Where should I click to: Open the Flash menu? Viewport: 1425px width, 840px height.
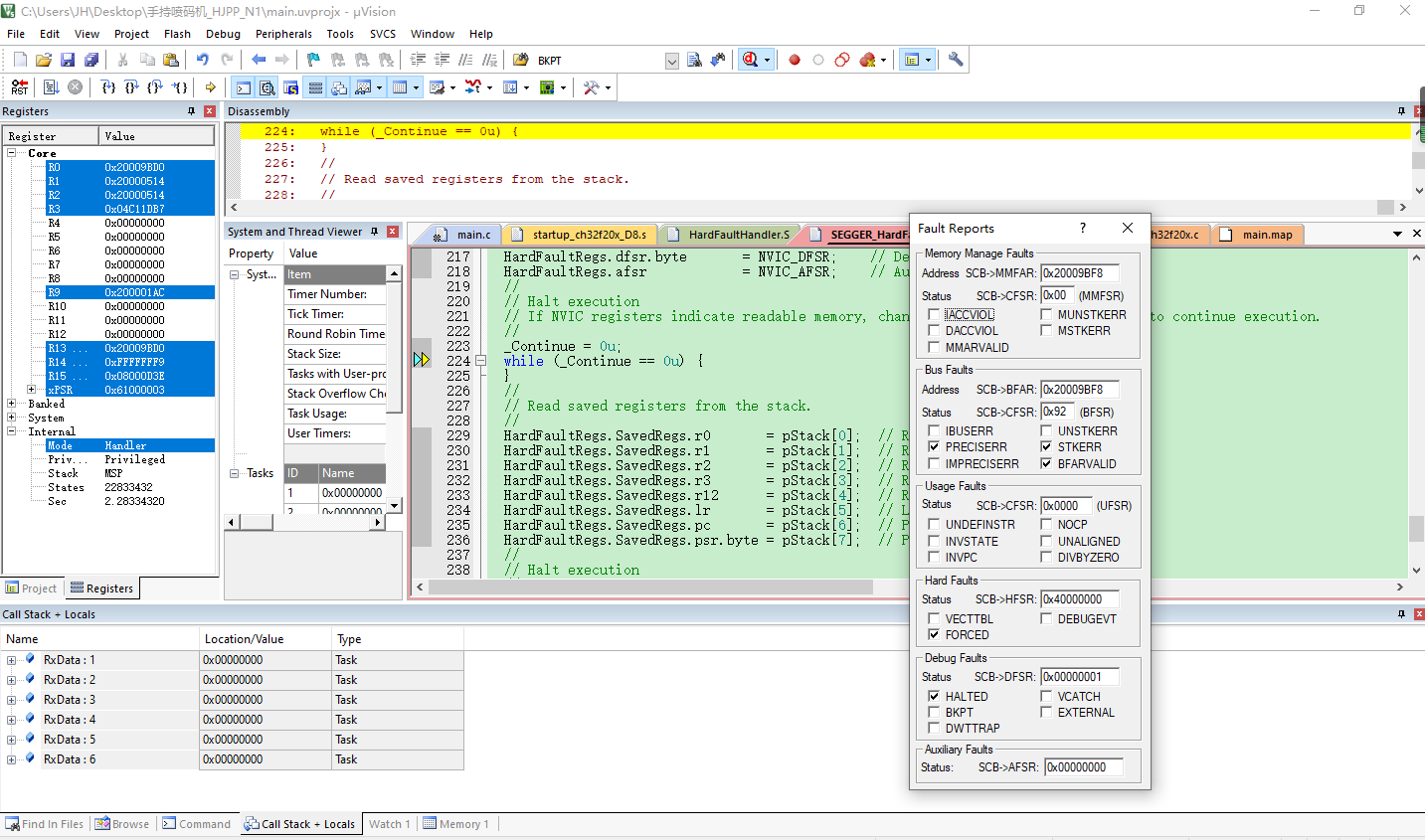point(177,34)
